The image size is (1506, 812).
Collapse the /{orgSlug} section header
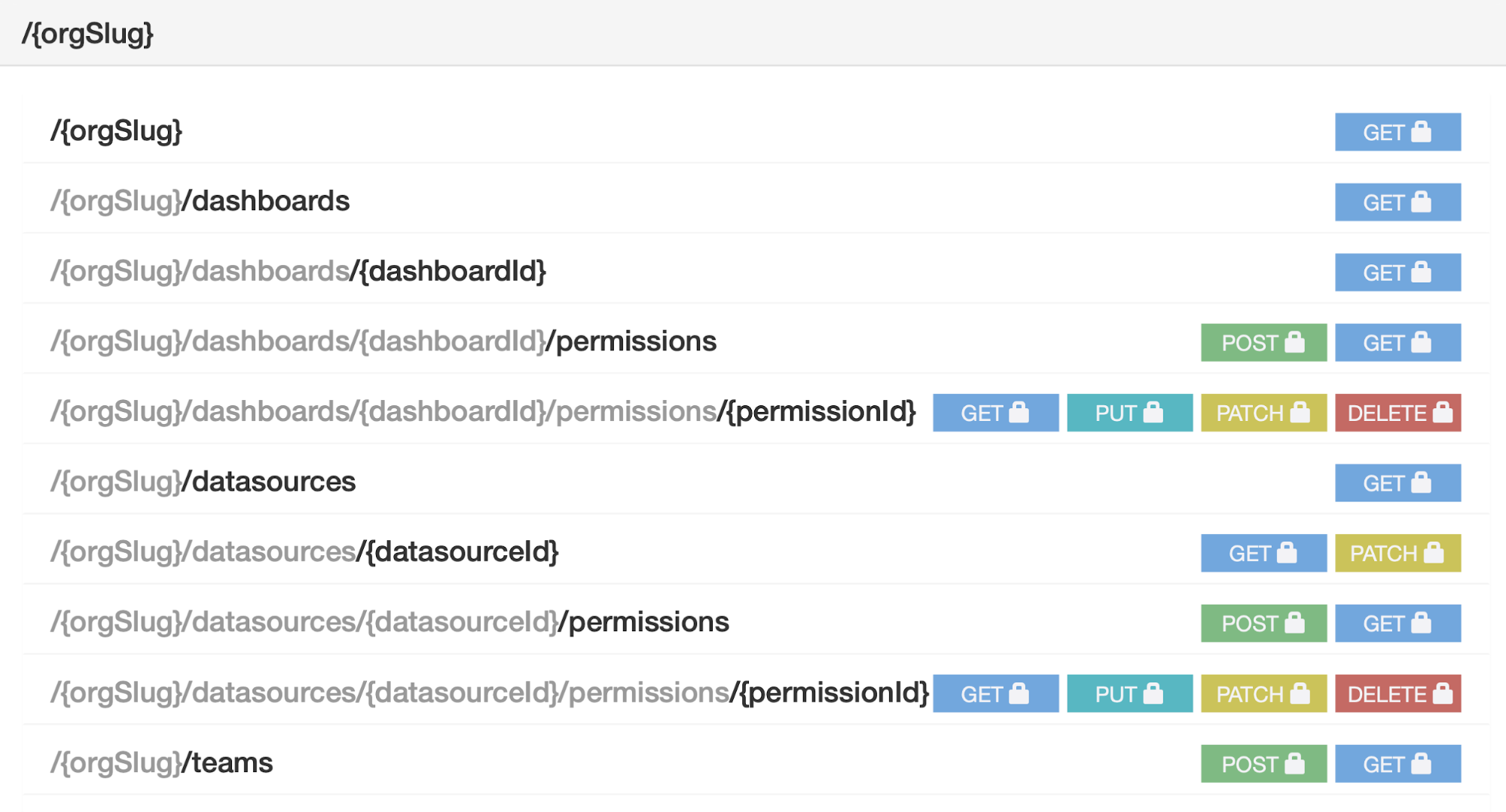pyautogui.click(x=753, y=33)
